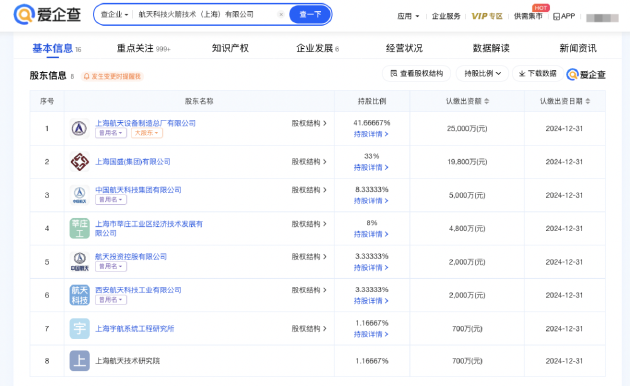630x386 pixels.
Task: Click the 莘庄工 green logo
Action: (x=80, y=229)
